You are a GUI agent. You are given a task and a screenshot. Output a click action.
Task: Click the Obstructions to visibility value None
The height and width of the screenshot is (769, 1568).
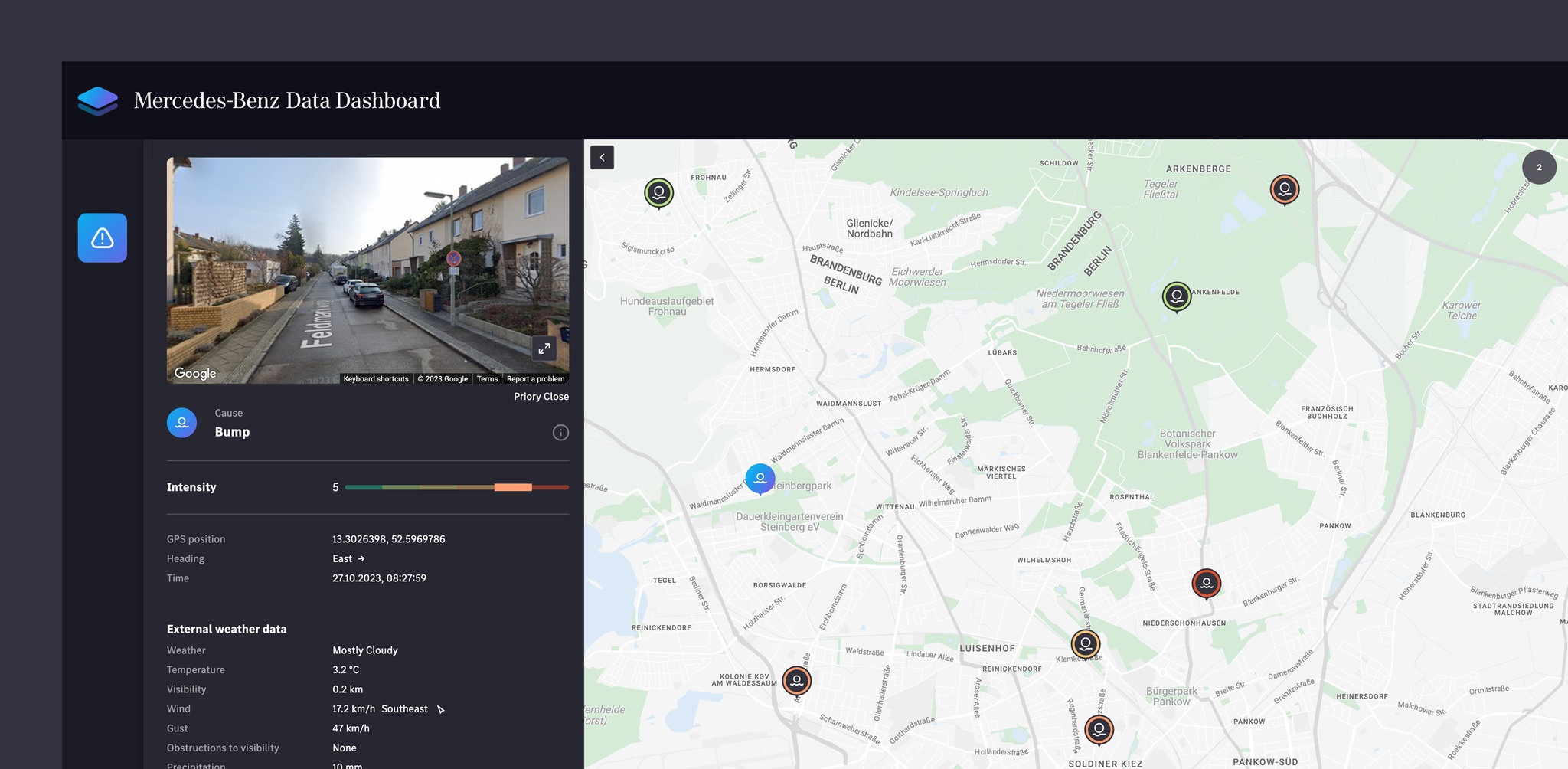[345, 748]
